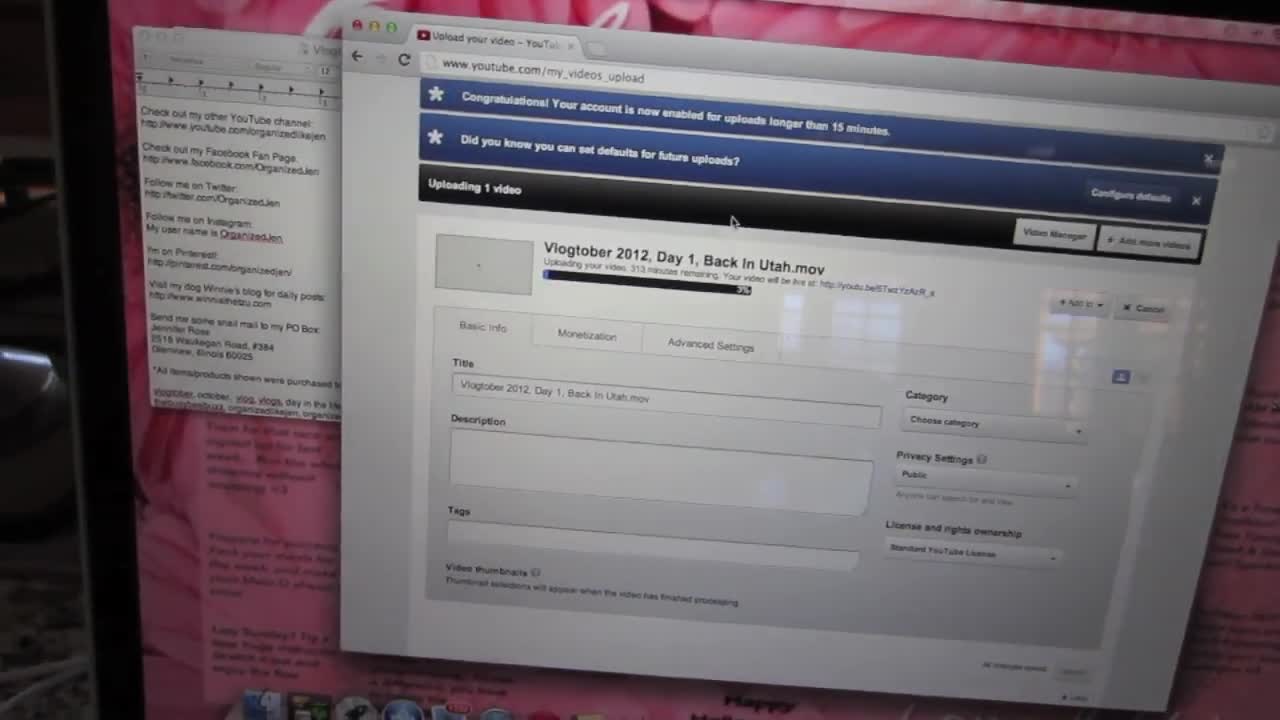
Task: Click the star icon on the Congratulations banner
Action: point(436,95)
